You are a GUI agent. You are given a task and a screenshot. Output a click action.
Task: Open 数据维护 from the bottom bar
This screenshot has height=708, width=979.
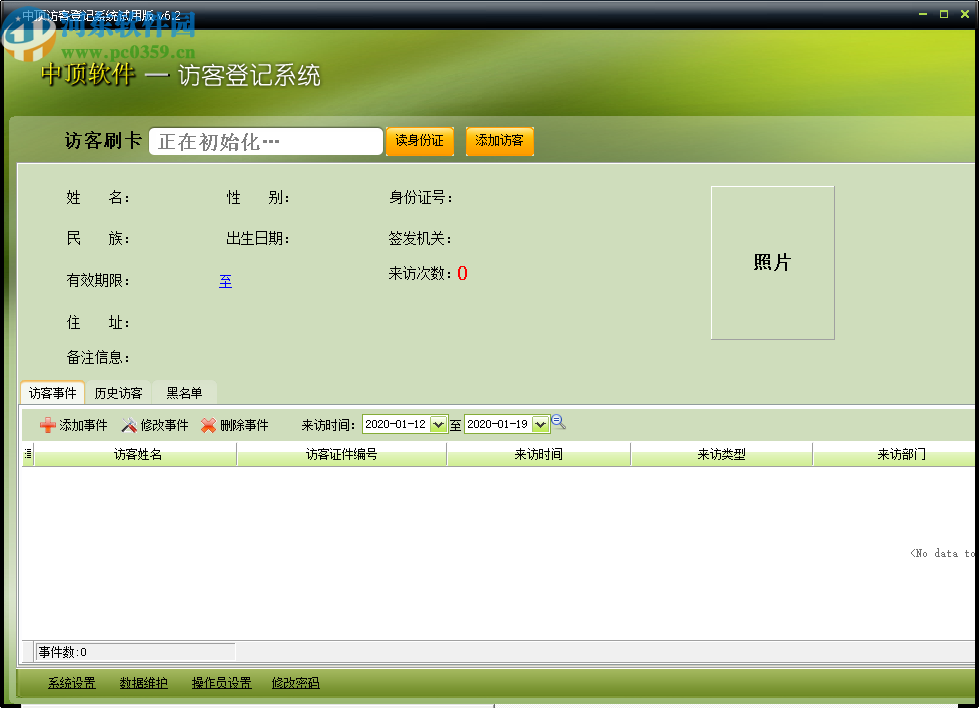[143, 683]
